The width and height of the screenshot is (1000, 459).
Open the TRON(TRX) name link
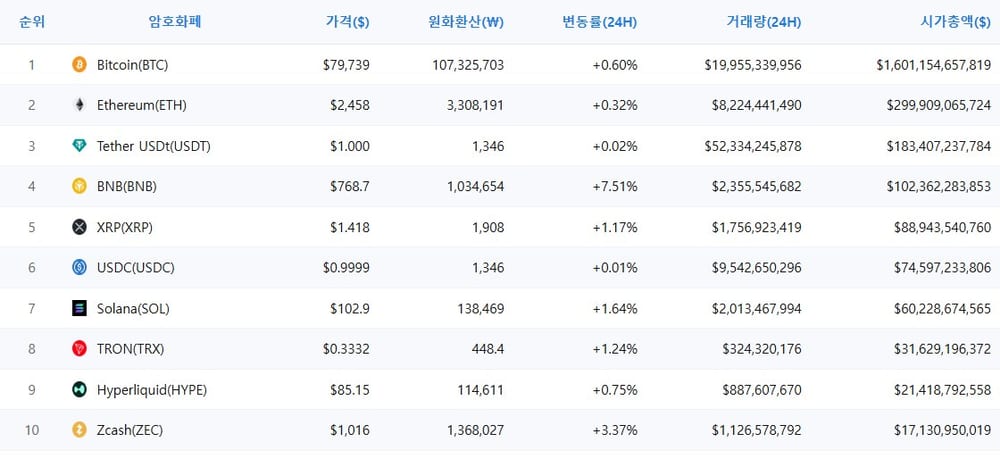pos(131,349)
